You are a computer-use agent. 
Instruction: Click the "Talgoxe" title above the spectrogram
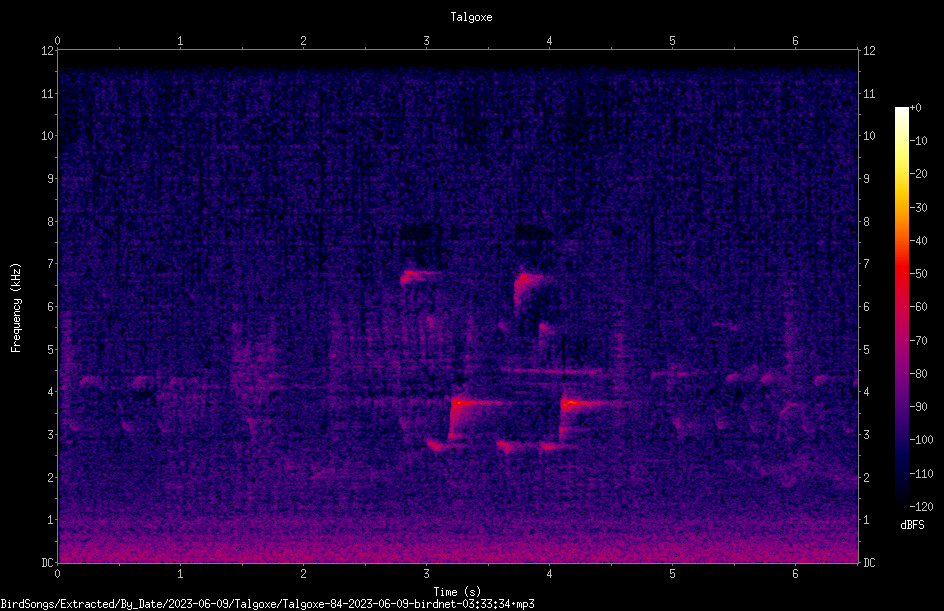tap(471, 17)
